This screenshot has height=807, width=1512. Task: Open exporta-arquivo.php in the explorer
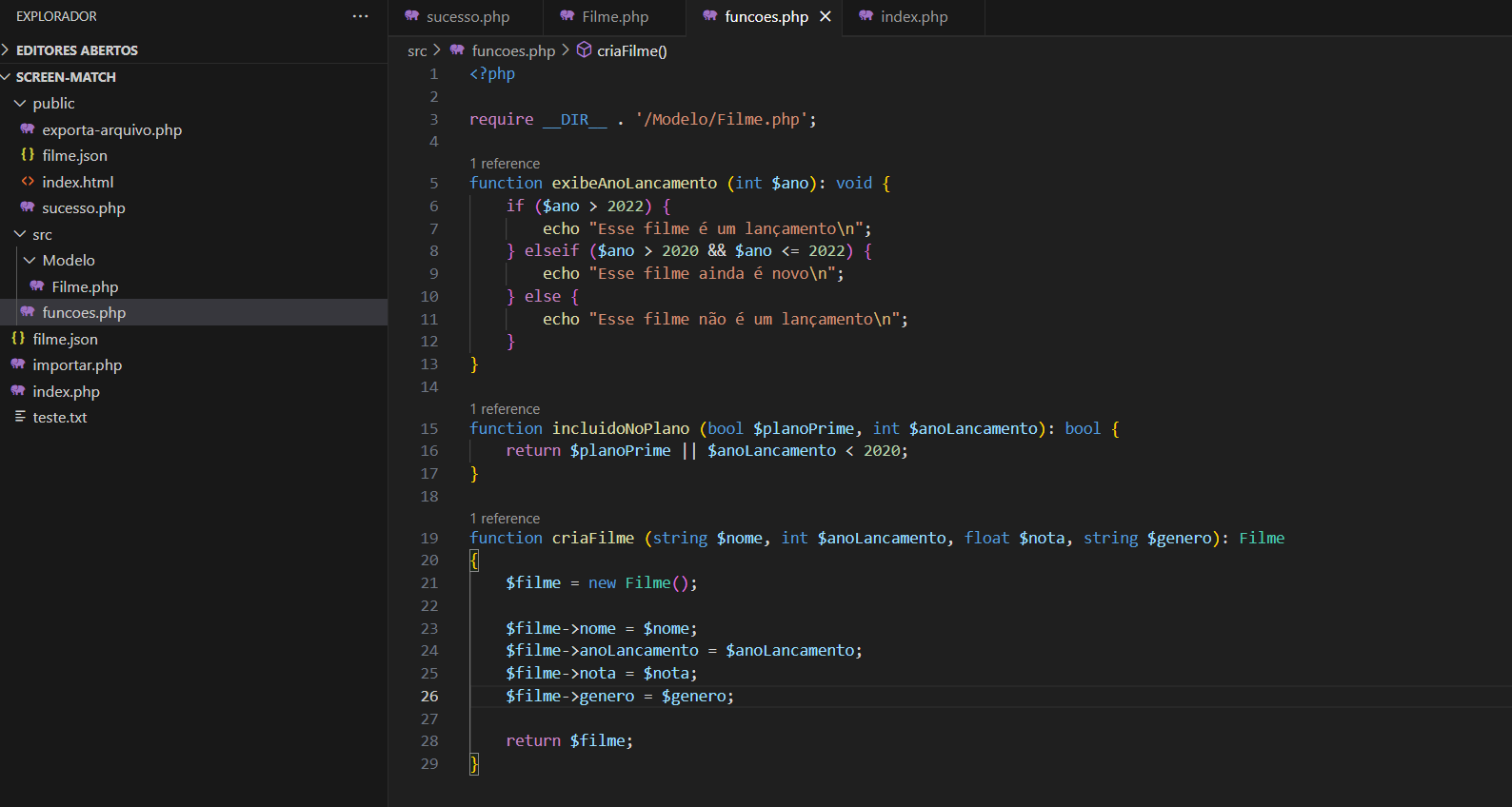click(x=111, y=129)
